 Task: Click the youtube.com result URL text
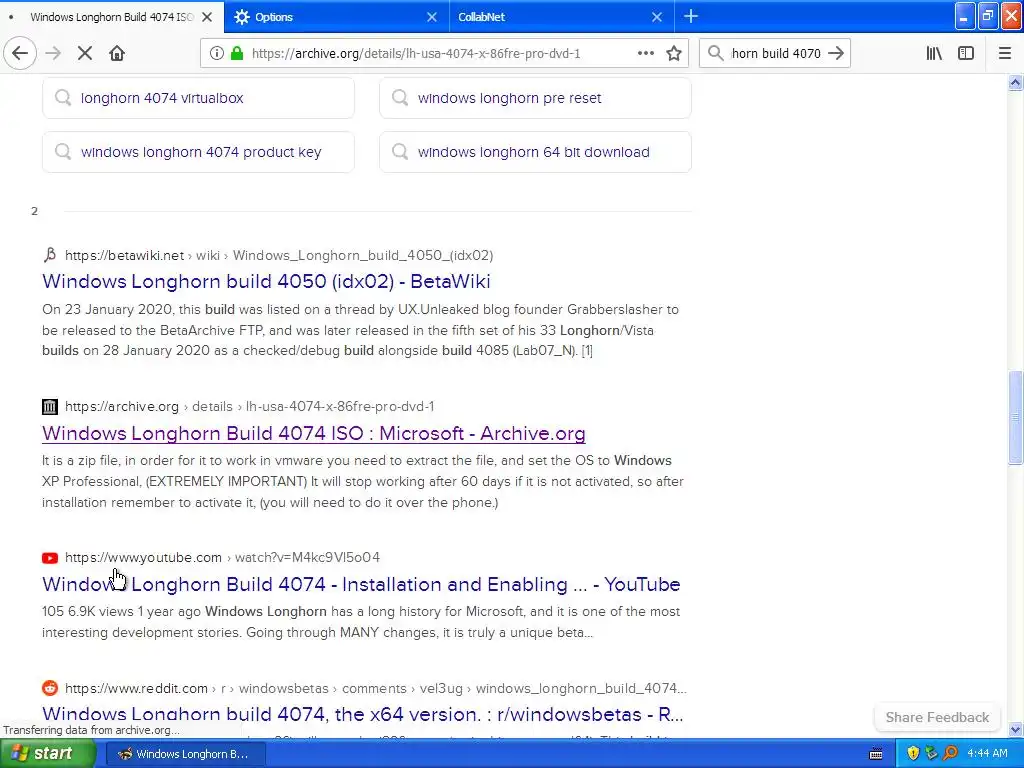222,557
